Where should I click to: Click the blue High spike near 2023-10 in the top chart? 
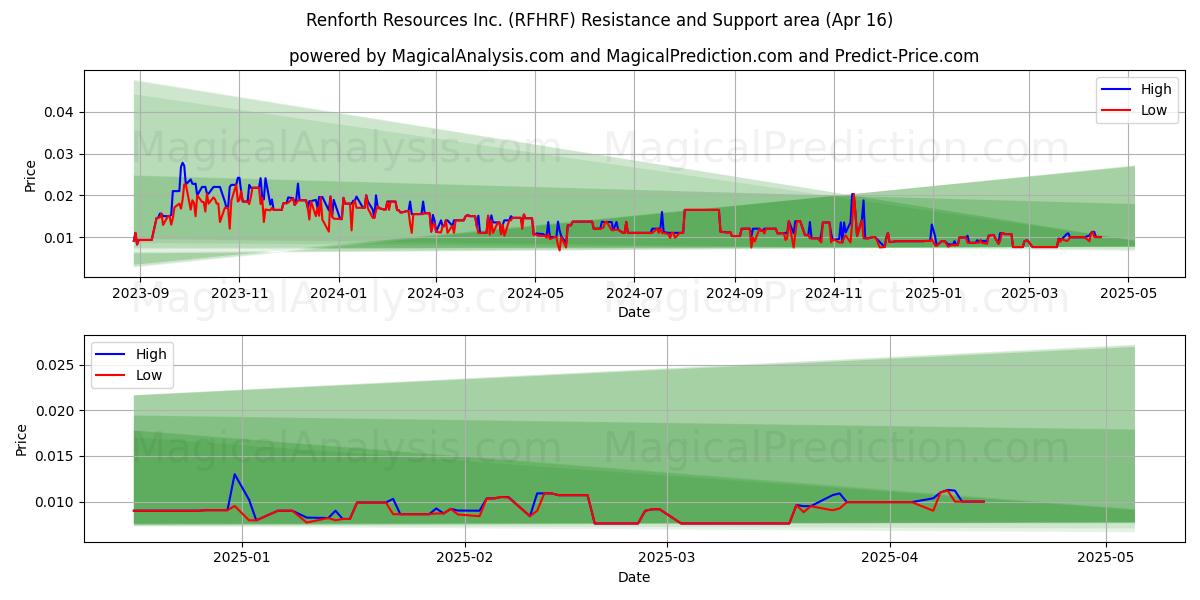click(x=182, y=164)
